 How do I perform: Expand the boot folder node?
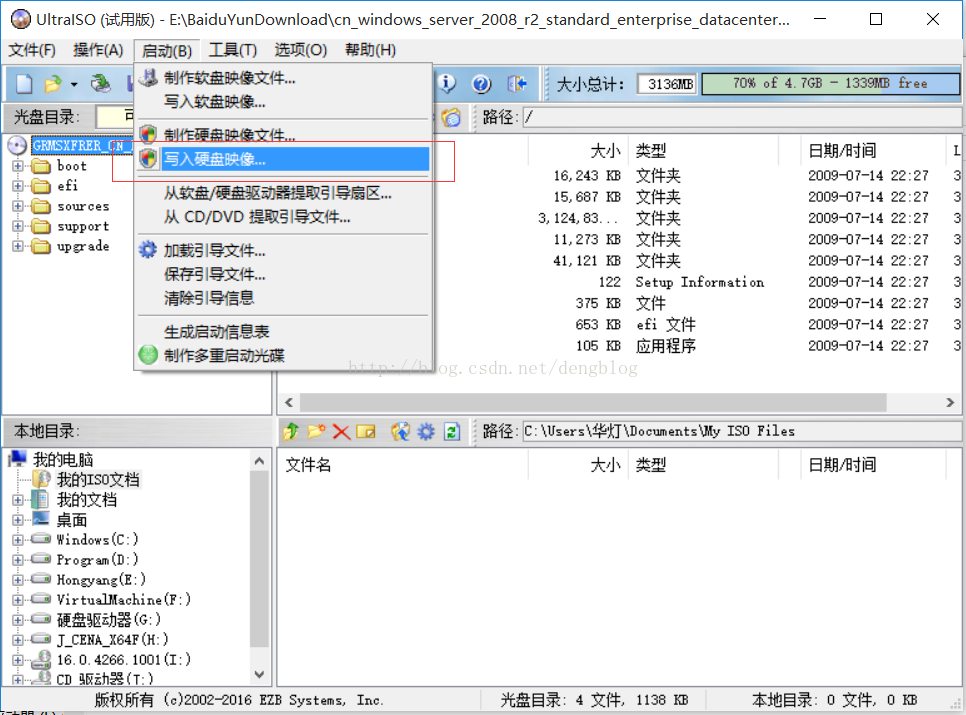click(x=17, y=166)
